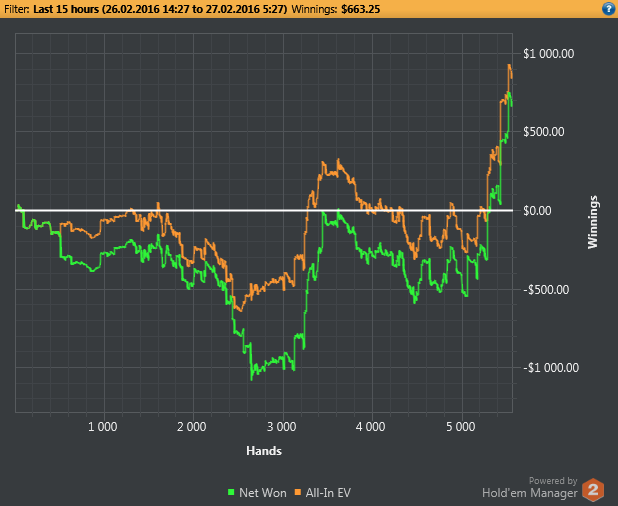The width and height of the screenshot is (618, 506).
Task: Click the Filter date range text
Action: point(160,9)
